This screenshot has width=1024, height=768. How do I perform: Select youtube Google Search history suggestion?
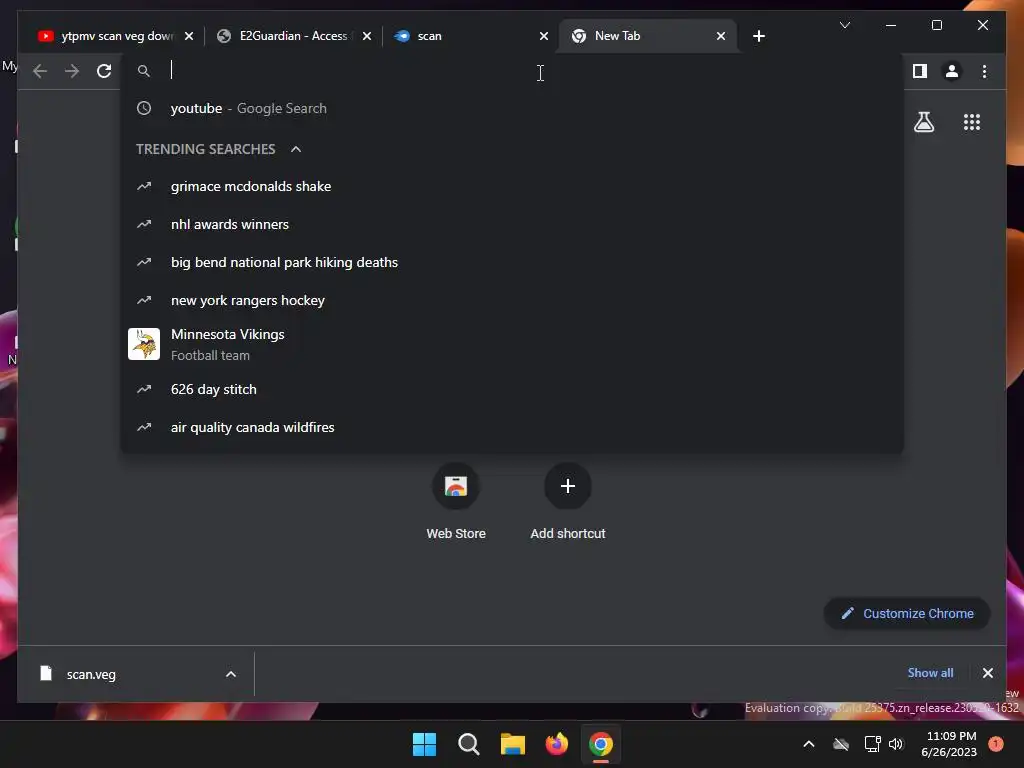tap(512, 108)
